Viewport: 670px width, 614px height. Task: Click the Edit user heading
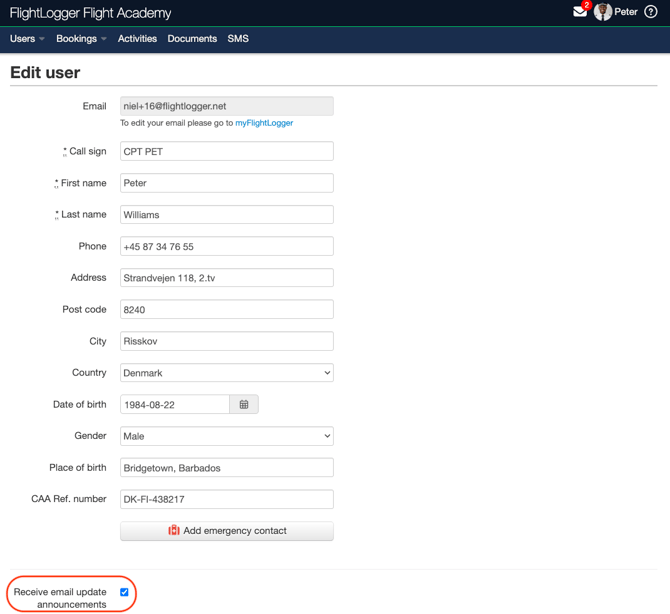[x=45, y=73]
